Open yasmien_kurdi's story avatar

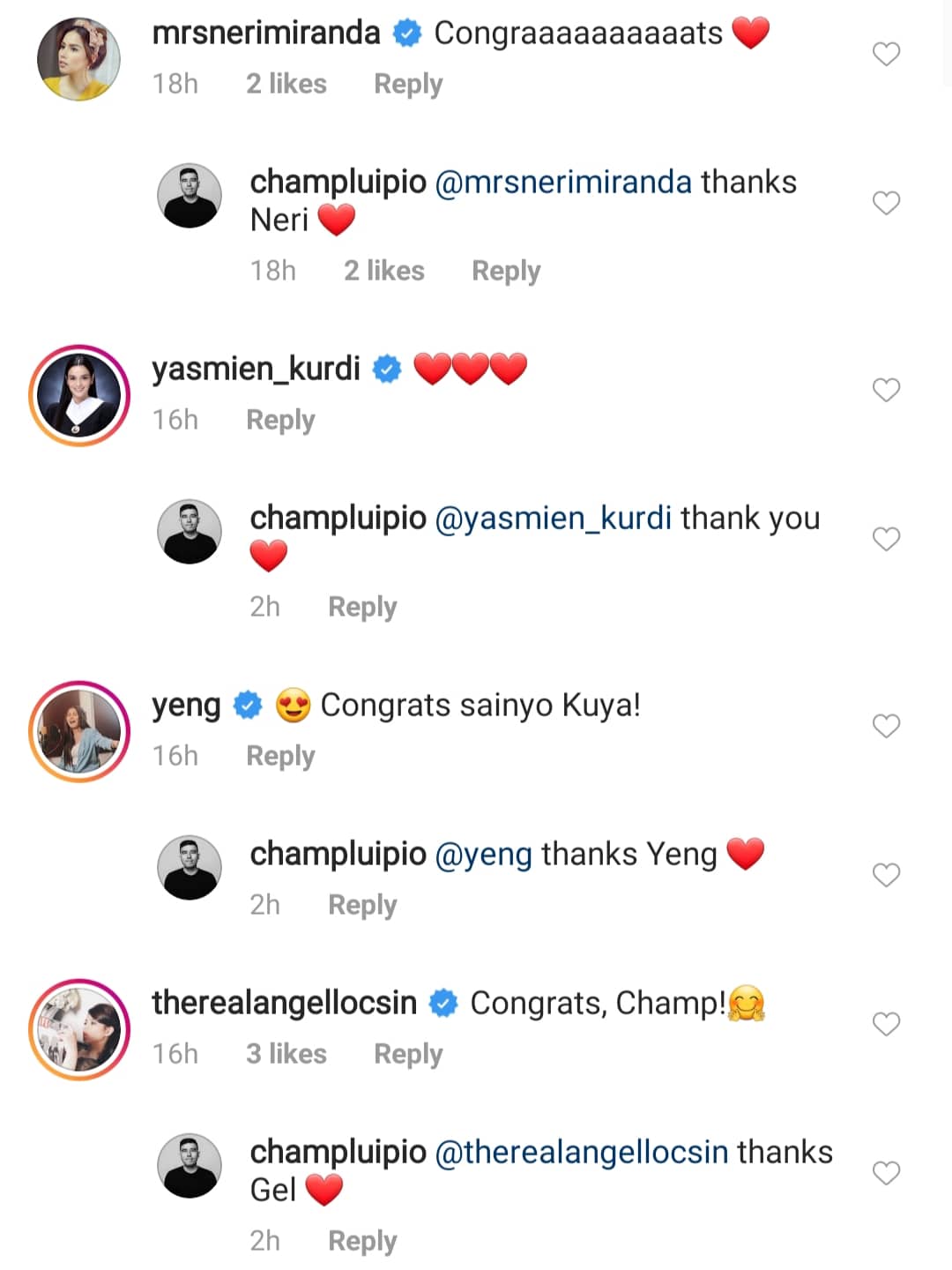tap(79, 395)
